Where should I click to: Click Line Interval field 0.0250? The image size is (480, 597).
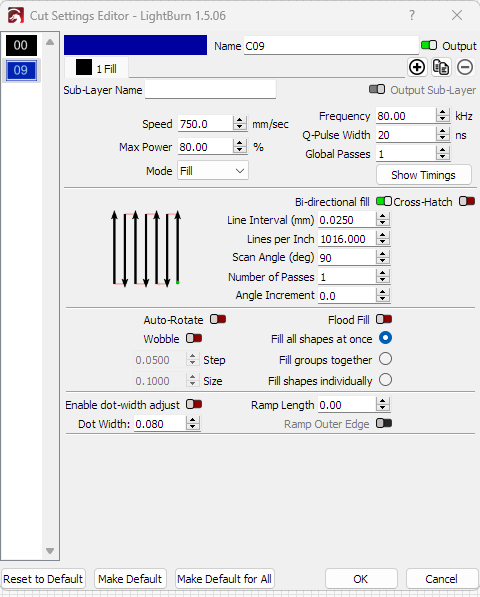tap(347, 220)
